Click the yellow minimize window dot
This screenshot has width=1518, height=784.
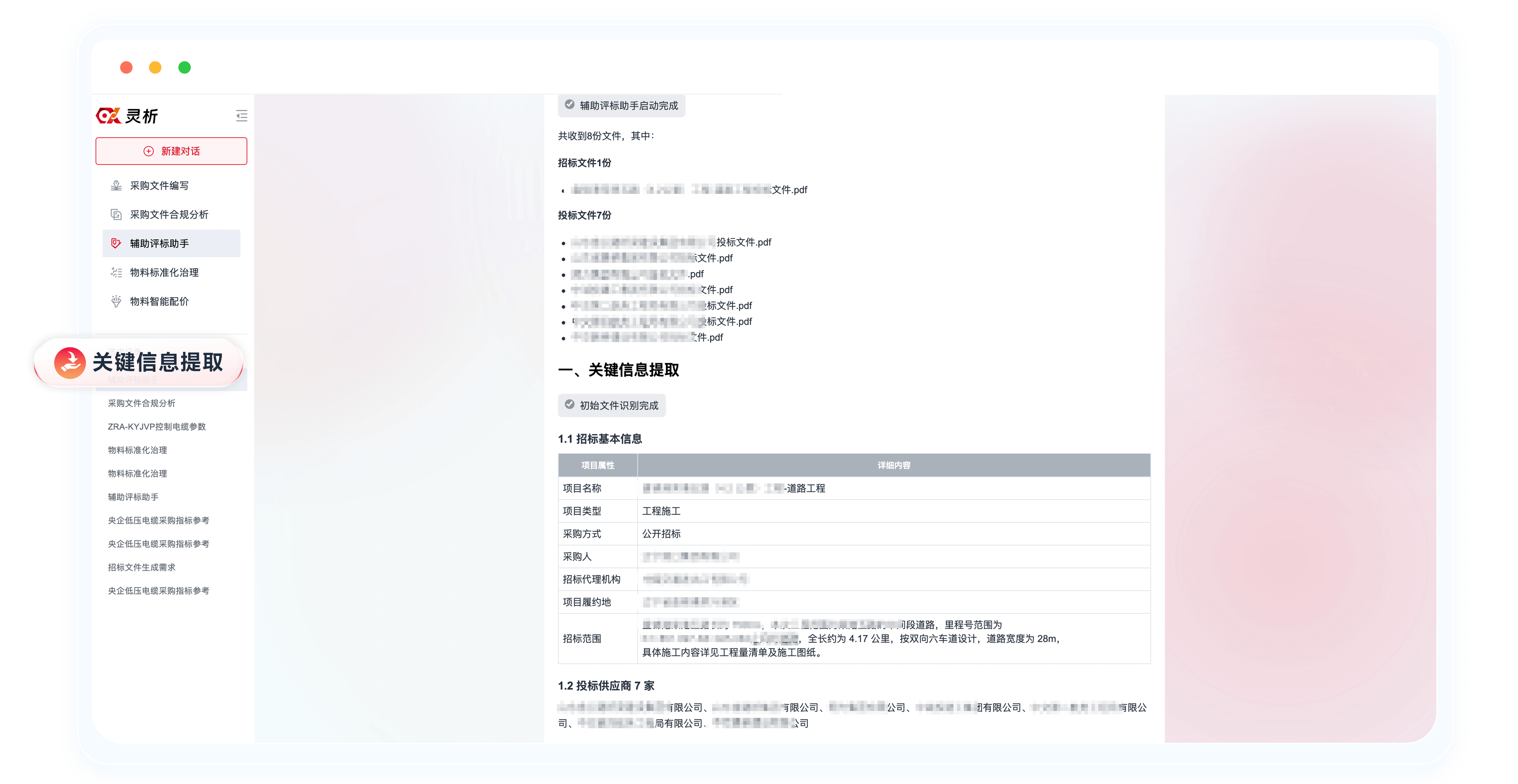click(155, 67)
